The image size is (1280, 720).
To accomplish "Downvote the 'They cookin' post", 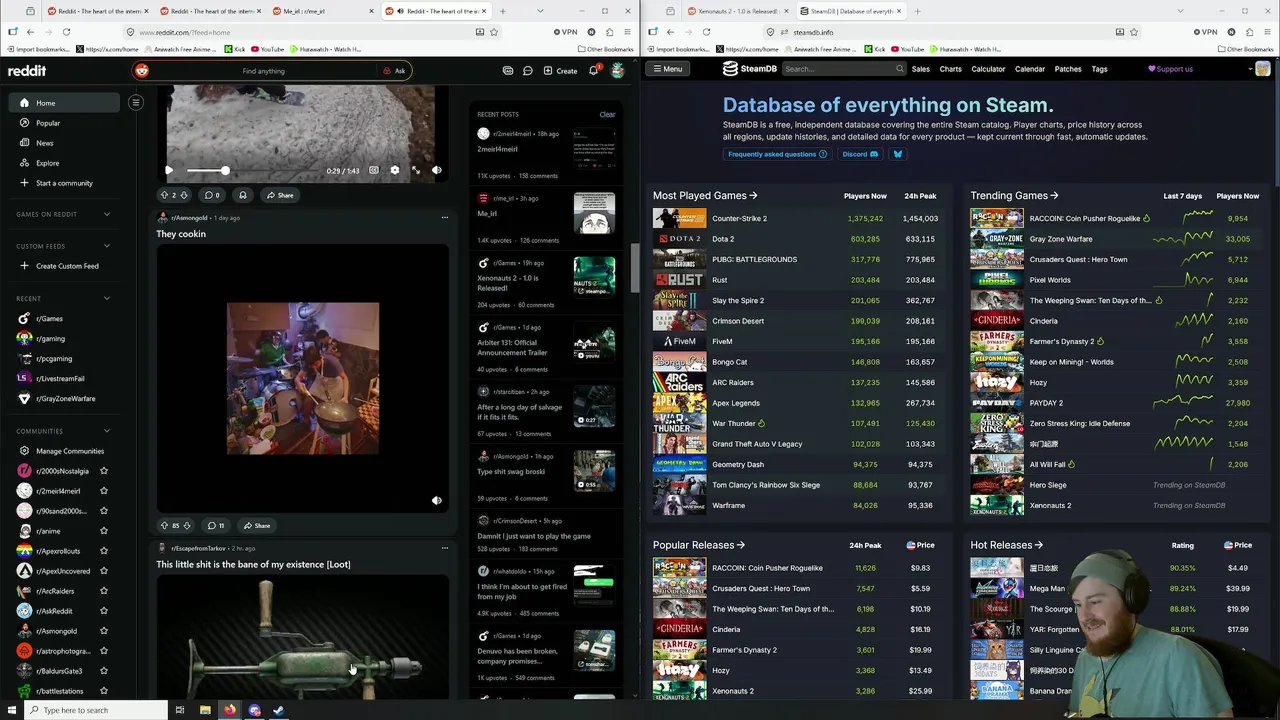I will coord(187,525).
